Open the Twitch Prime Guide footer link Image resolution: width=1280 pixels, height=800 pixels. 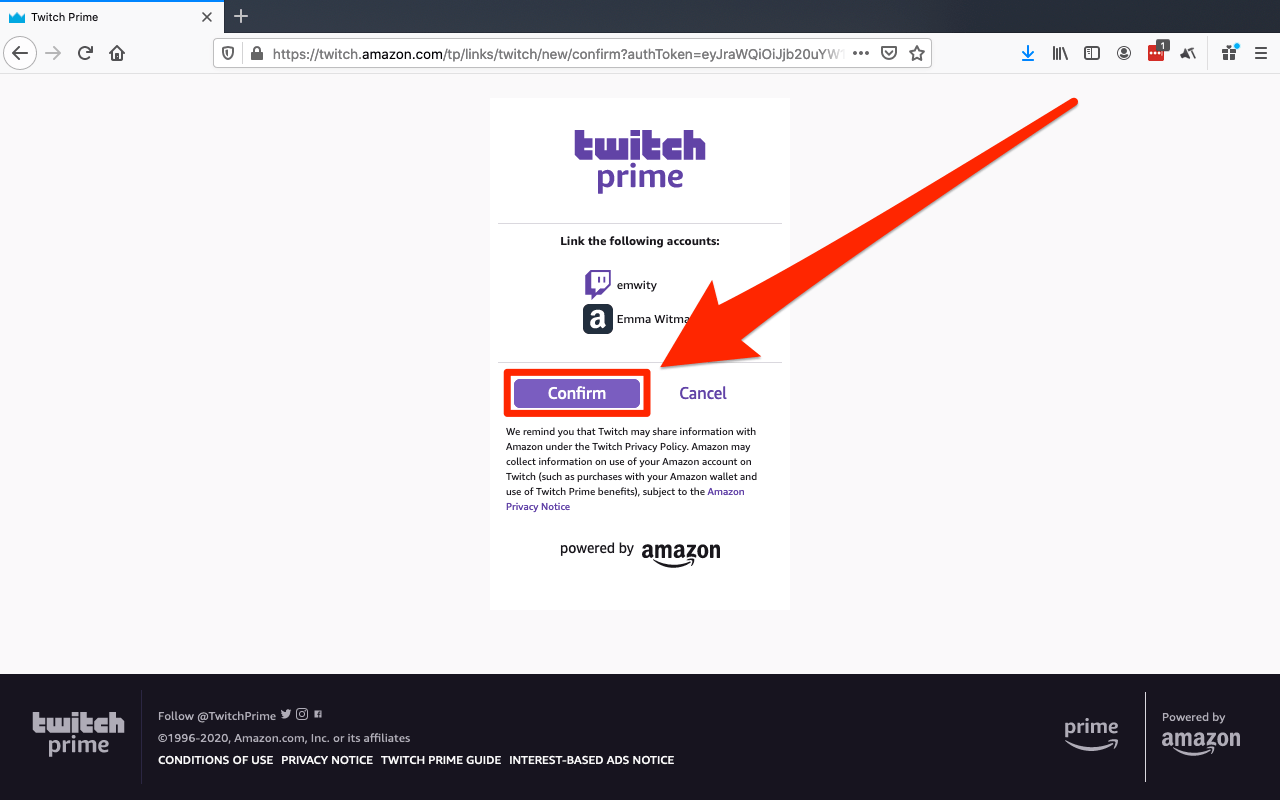[441, 760]
